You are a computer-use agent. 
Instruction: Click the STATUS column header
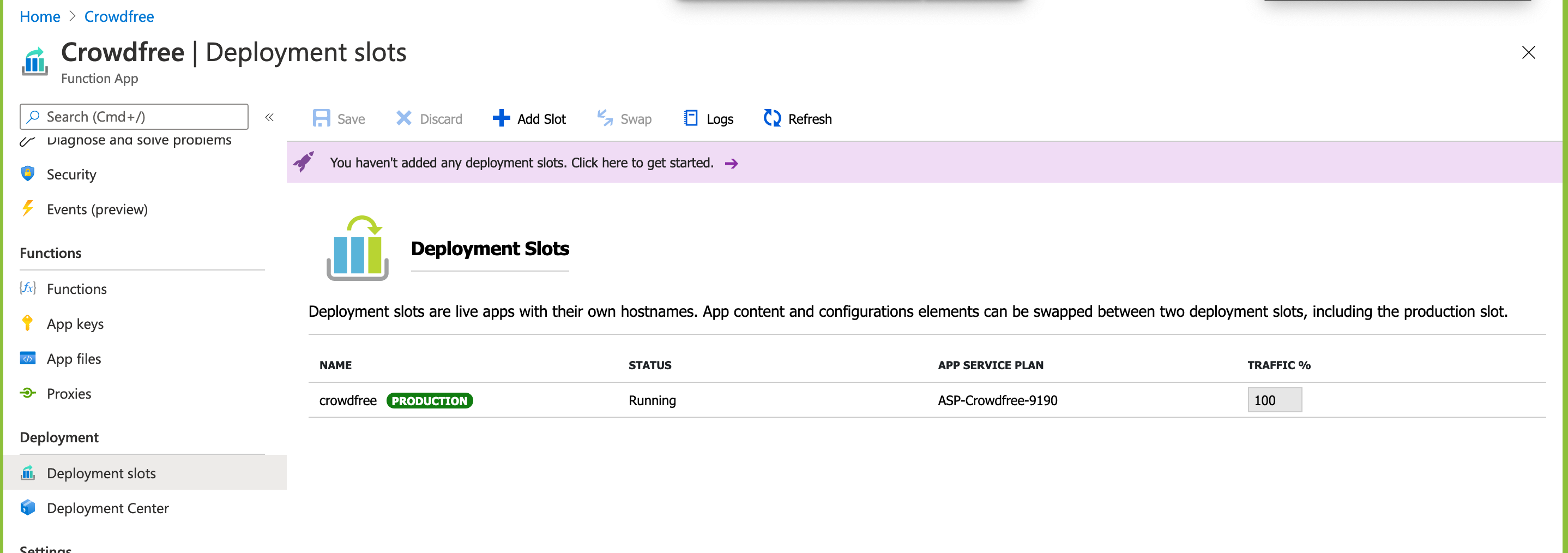tap(650, 365)
